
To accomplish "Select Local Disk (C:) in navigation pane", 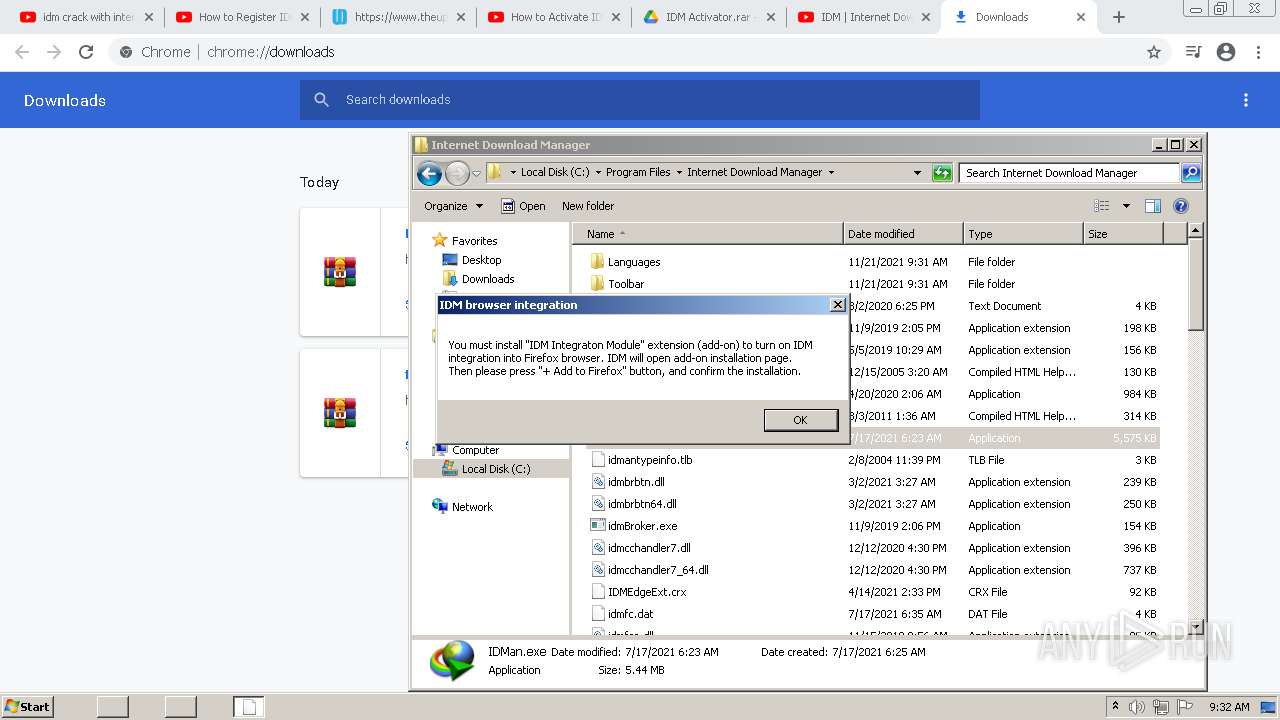I will point(496,469).
